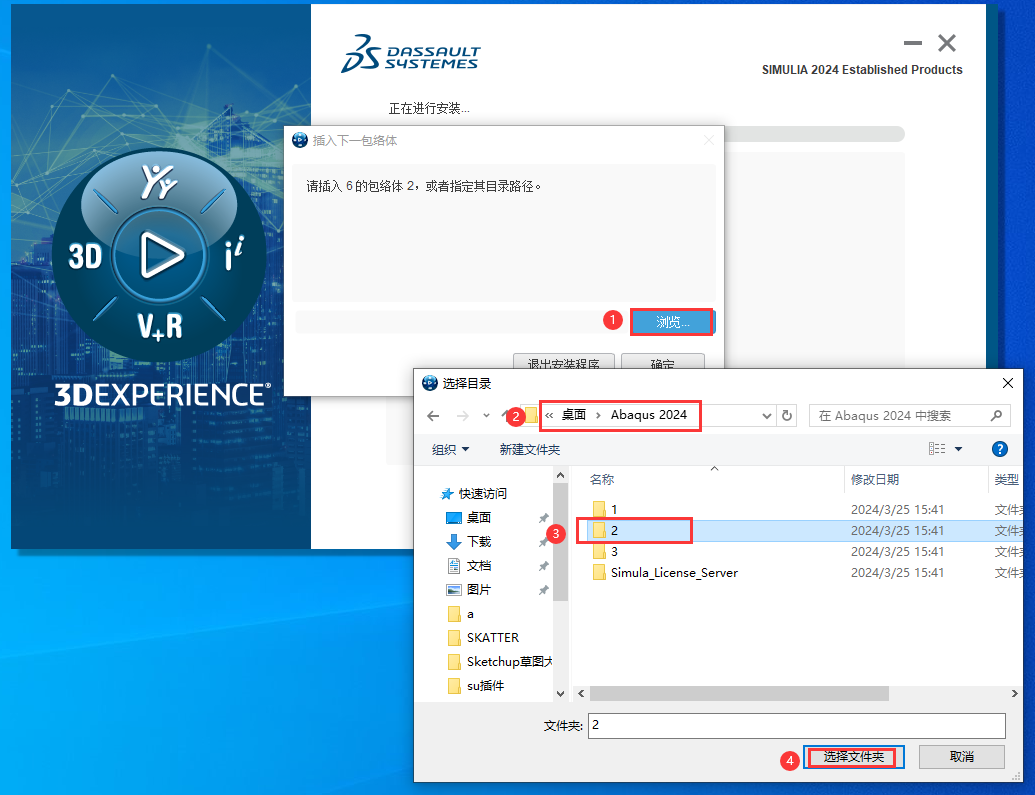The image size is (1035, 795).
Task: Open folder a in sidebar
Action: 470,614
